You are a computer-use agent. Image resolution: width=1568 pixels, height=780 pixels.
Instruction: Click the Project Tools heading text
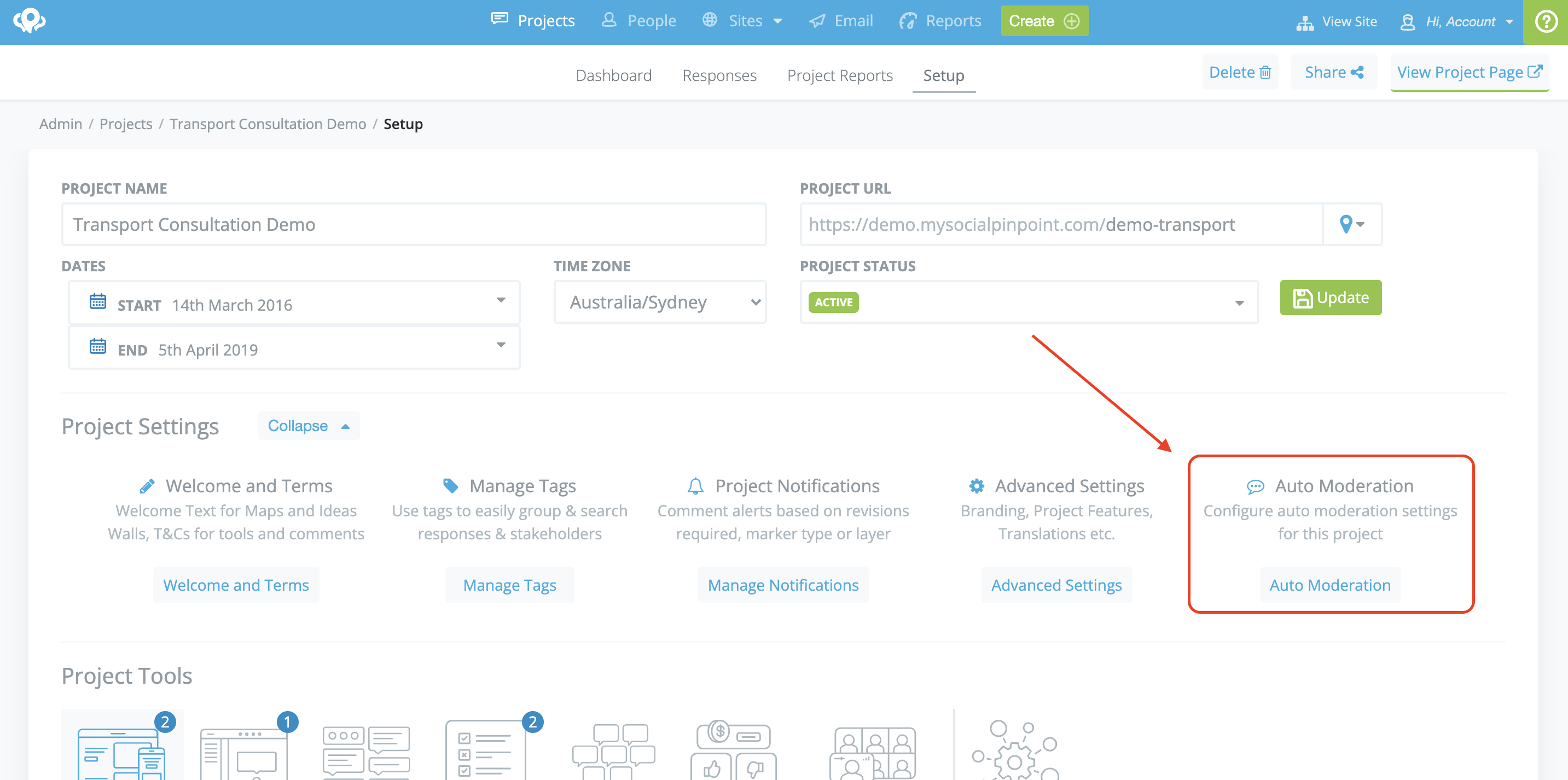(x=126, y=676)
